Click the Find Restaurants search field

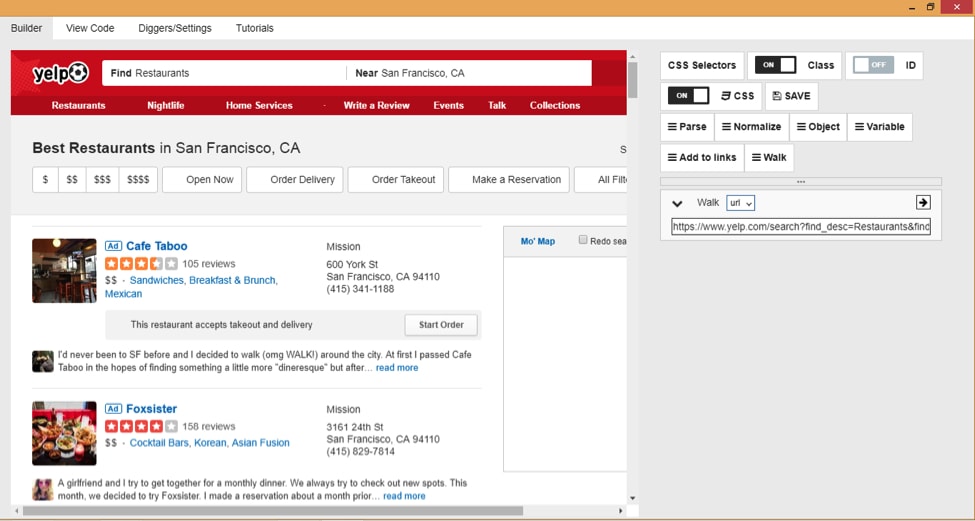(224, 73)
